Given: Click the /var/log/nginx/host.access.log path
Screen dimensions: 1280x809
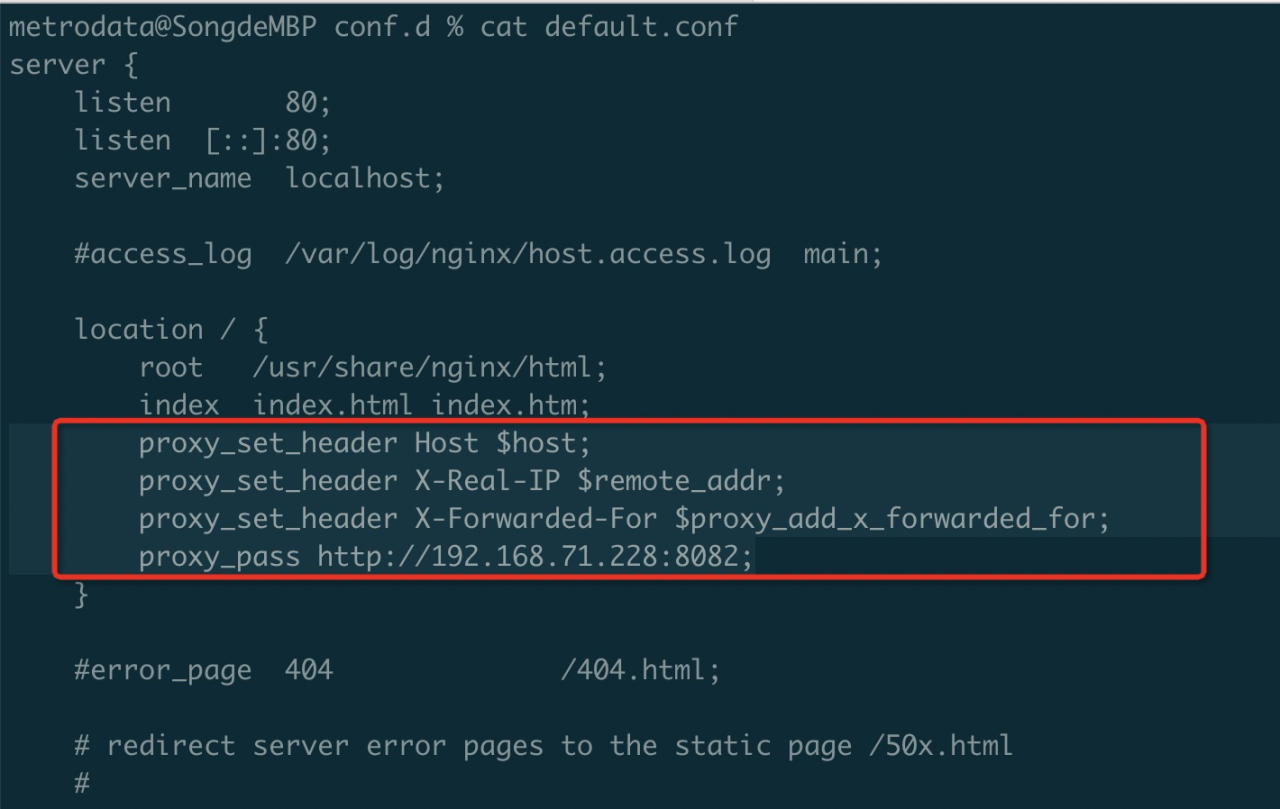Looking at the screenshot, I should click(527, 254).
